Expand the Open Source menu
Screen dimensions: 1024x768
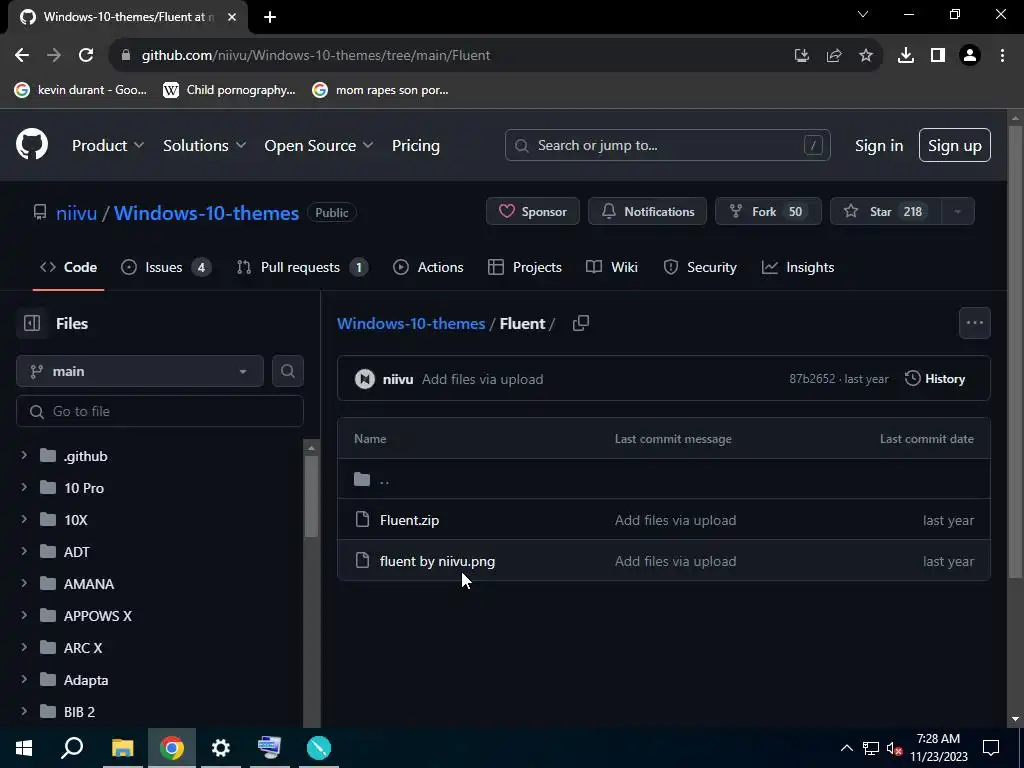tap(319, 146)
